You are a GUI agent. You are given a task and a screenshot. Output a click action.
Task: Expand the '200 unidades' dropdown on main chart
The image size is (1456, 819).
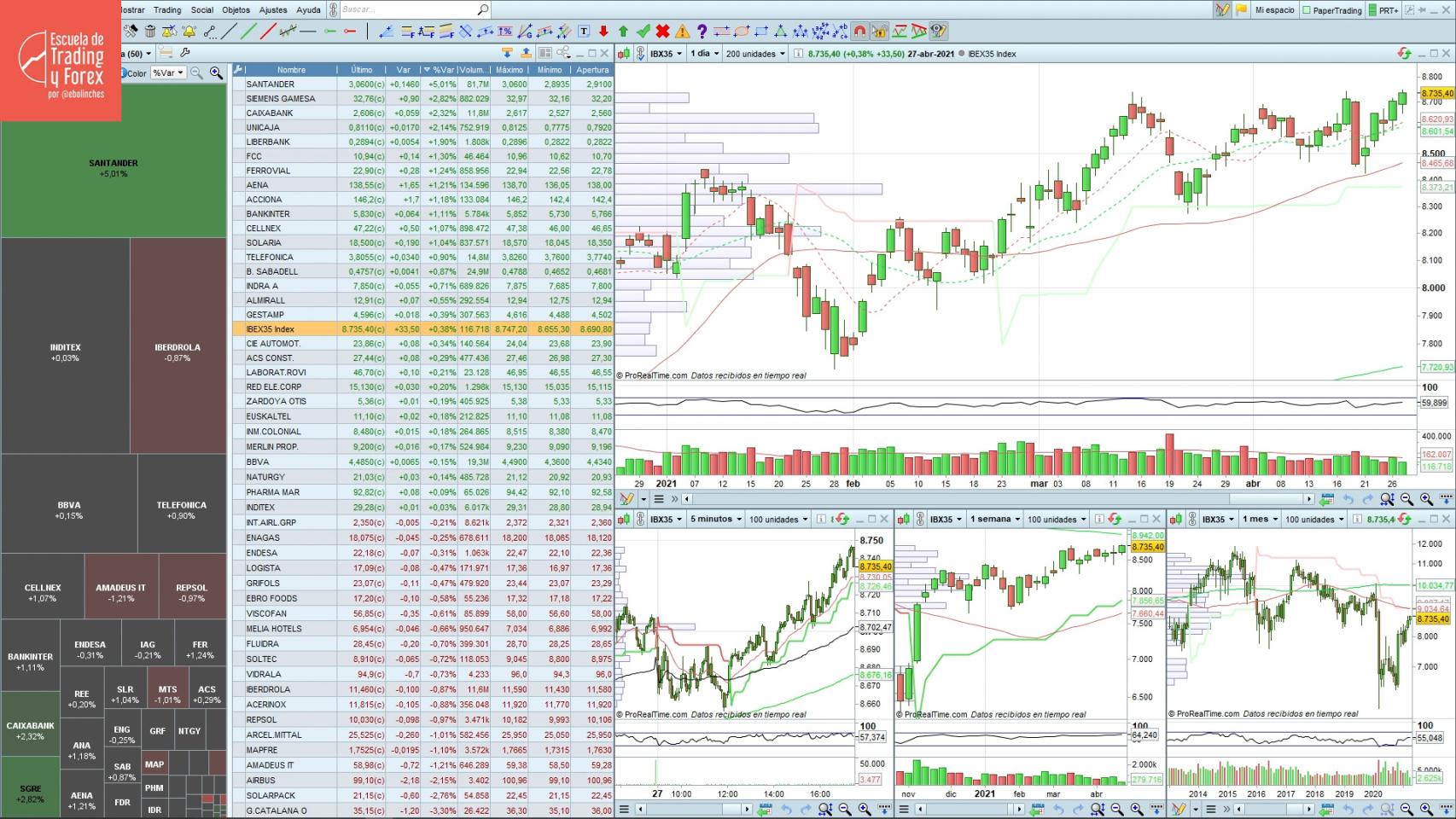(755, 54)
